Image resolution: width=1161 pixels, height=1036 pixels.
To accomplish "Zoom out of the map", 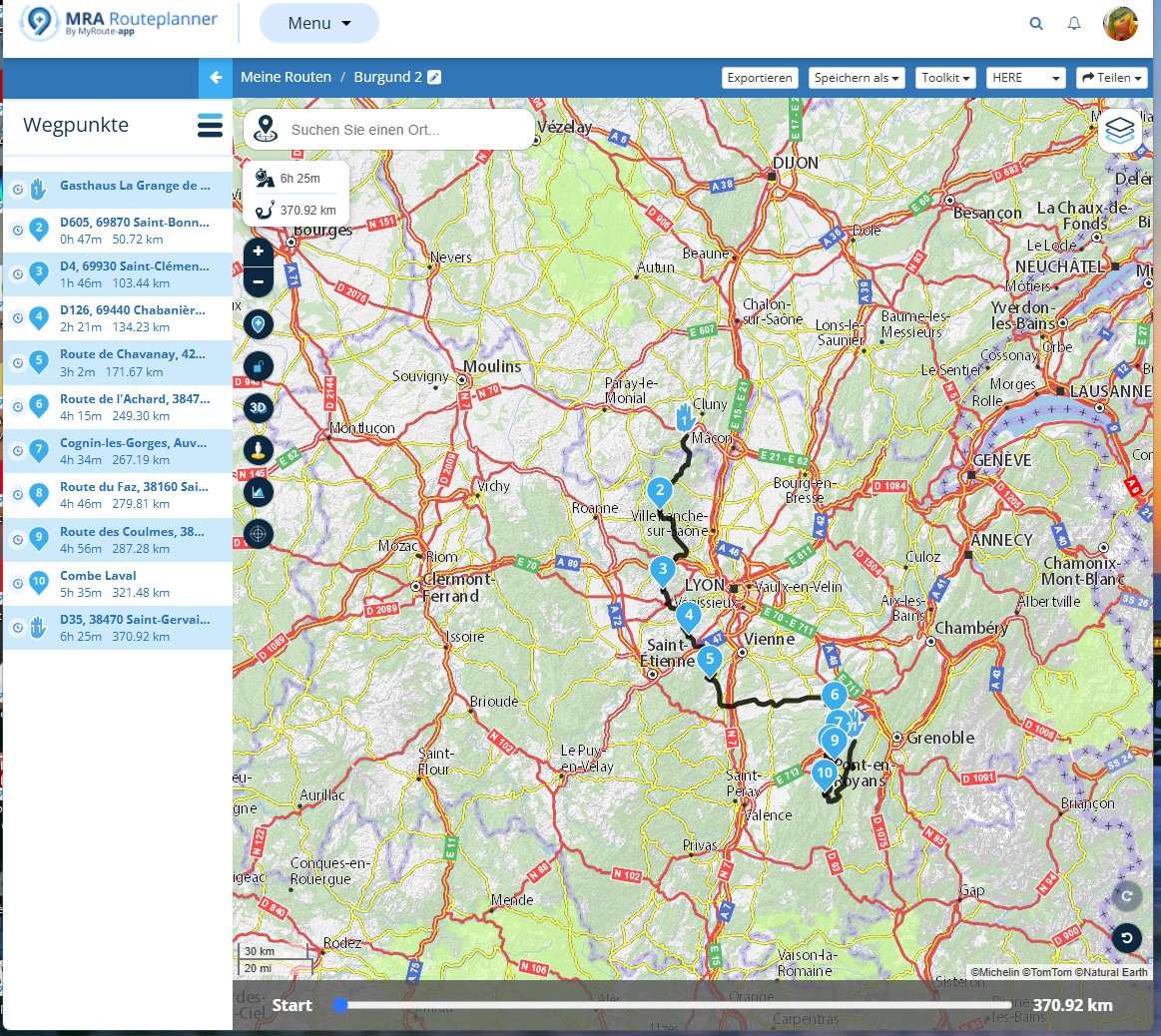I will pos(258,281).
